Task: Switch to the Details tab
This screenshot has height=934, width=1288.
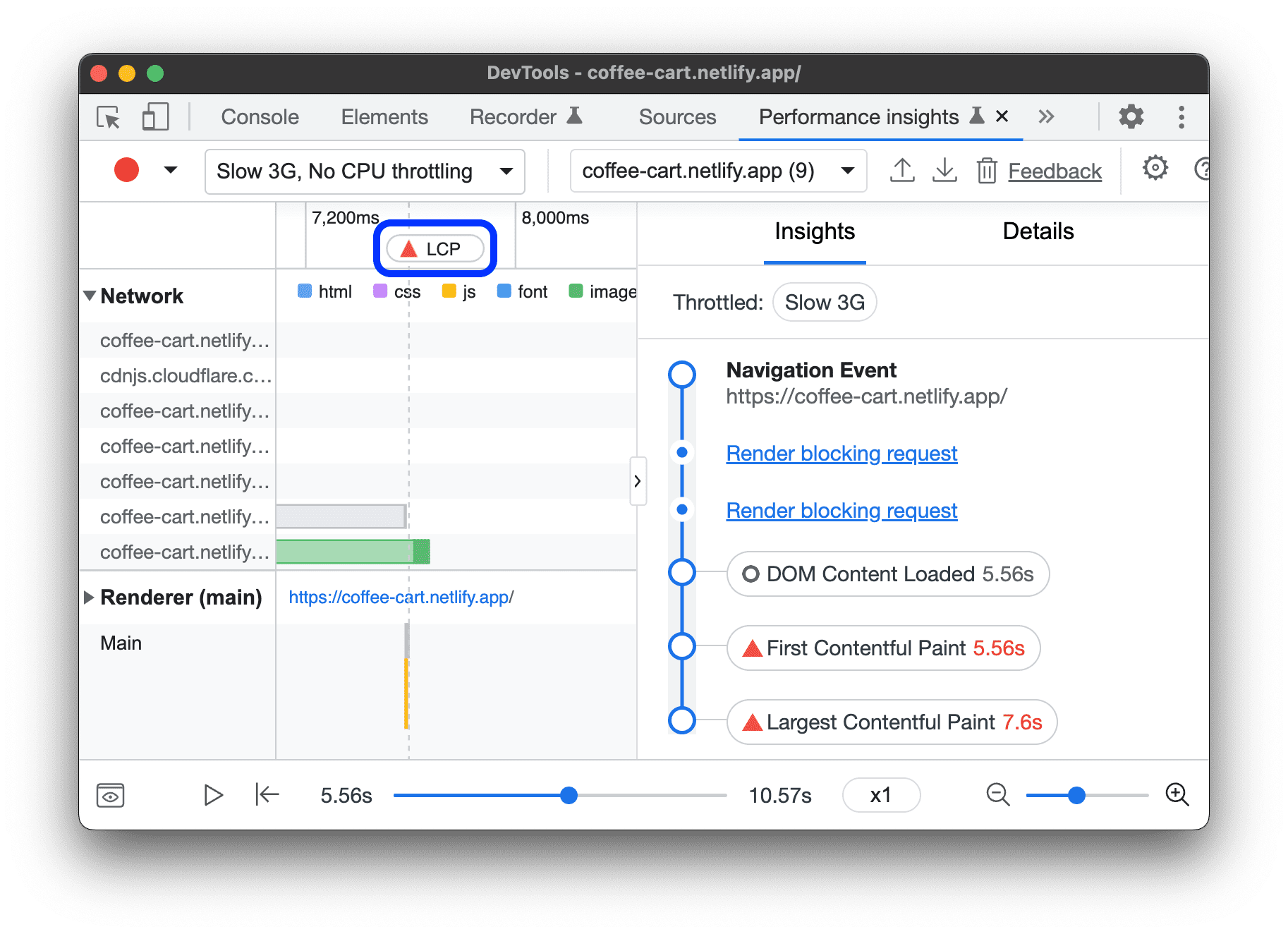Action: (x=1038, y=231)
